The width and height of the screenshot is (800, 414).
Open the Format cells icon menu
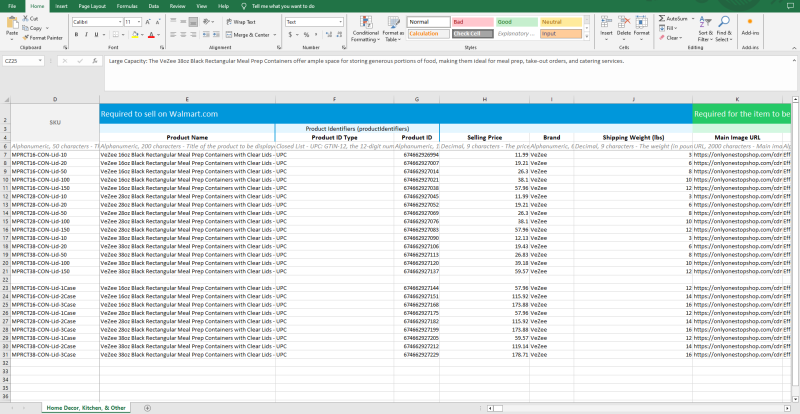(641, 27)
